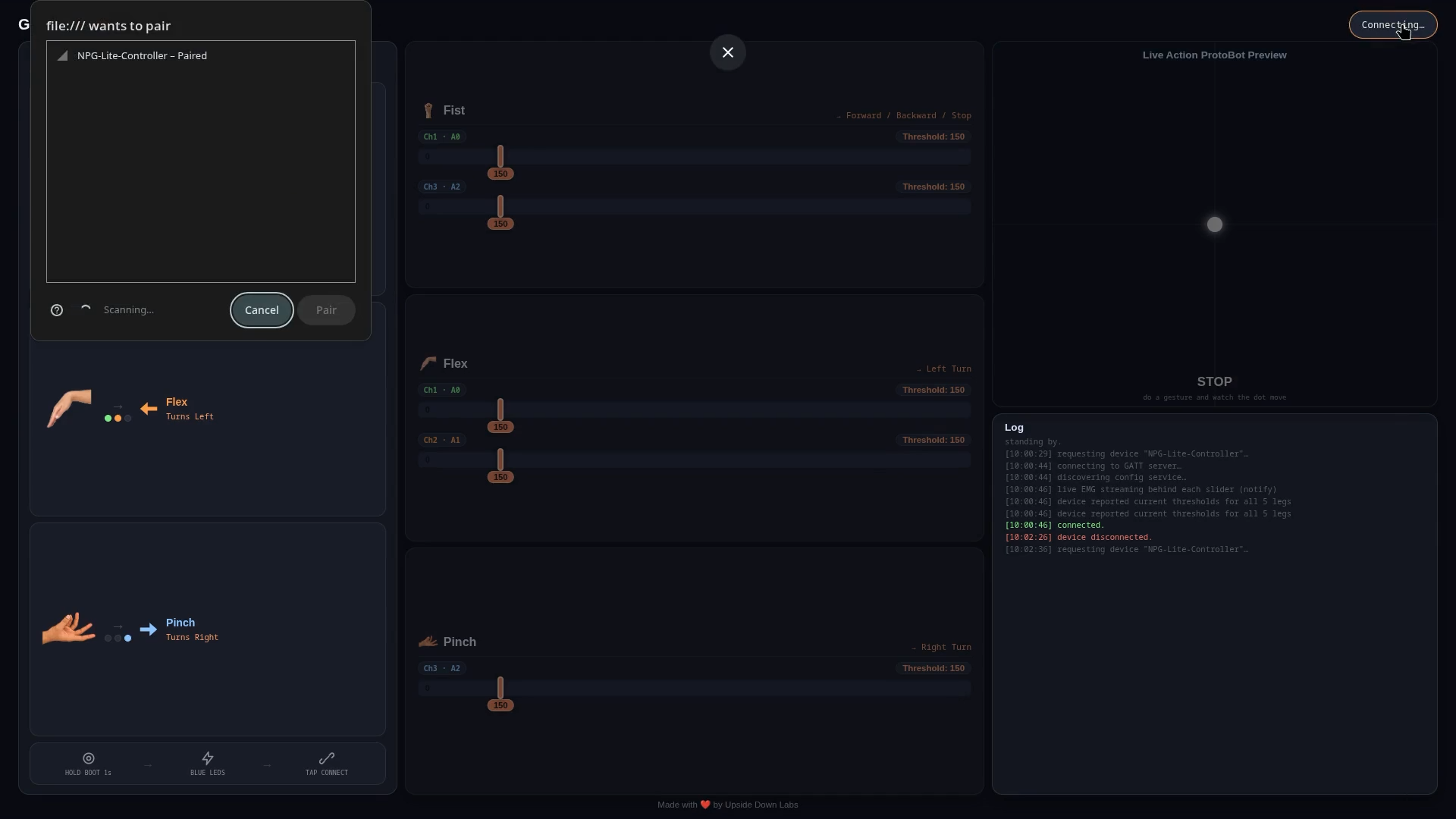
Task: Select NPG-Lite-Controller – Paired device row
Action: (201, 55)
